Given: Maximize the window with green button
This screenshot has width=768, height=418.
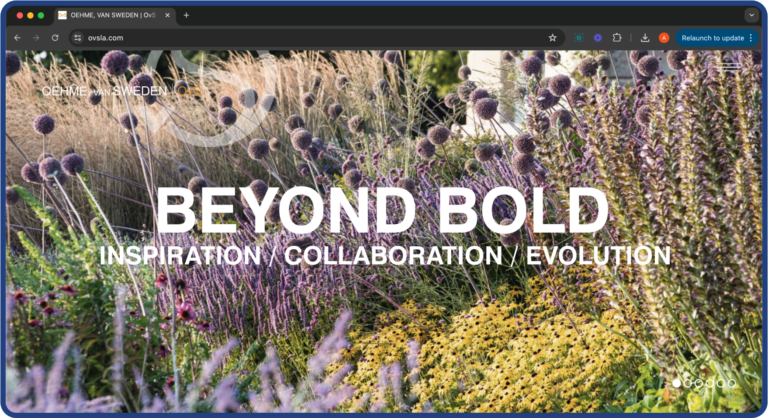Looking at the screenshot, I should (41, 15).
